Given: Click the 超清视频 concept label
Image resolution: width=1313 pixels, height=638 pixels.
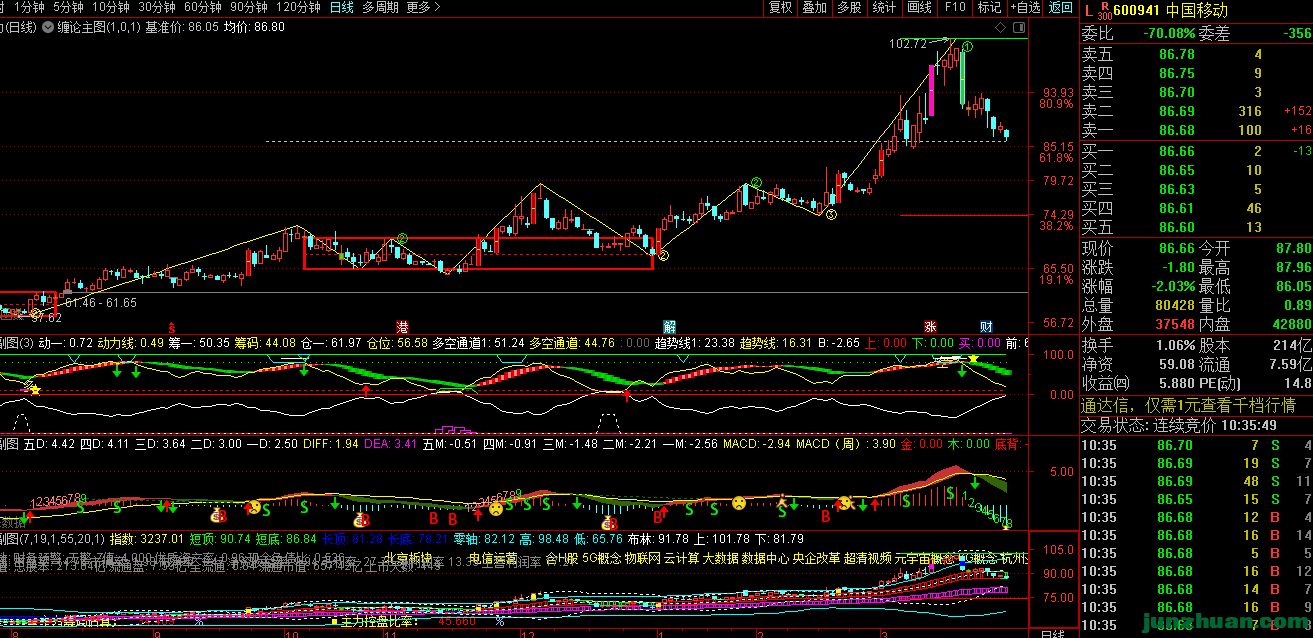Looking at the screenshot, I should pyautogui.click(x=868, y=558).
